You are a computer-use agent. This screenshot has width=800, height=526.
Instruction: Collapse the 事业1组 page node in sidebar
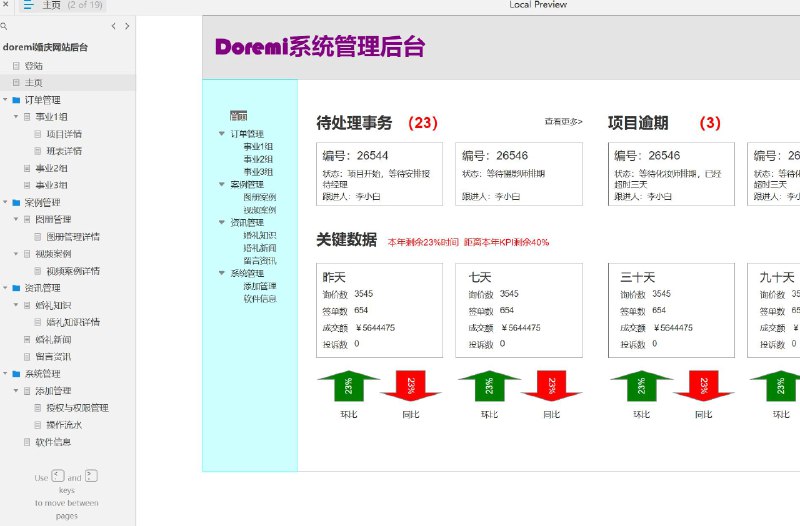(16, 116)
